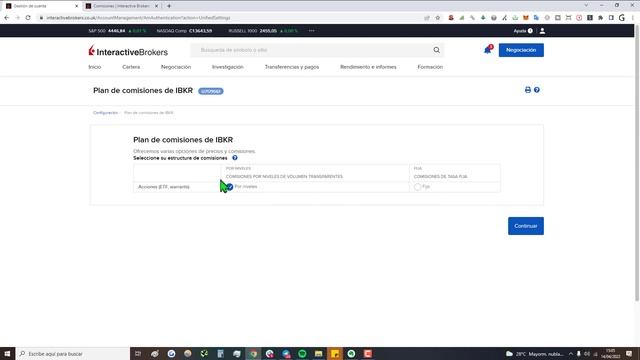Open the notifications bell icon

pyautogui.click(x=487, y=50)
